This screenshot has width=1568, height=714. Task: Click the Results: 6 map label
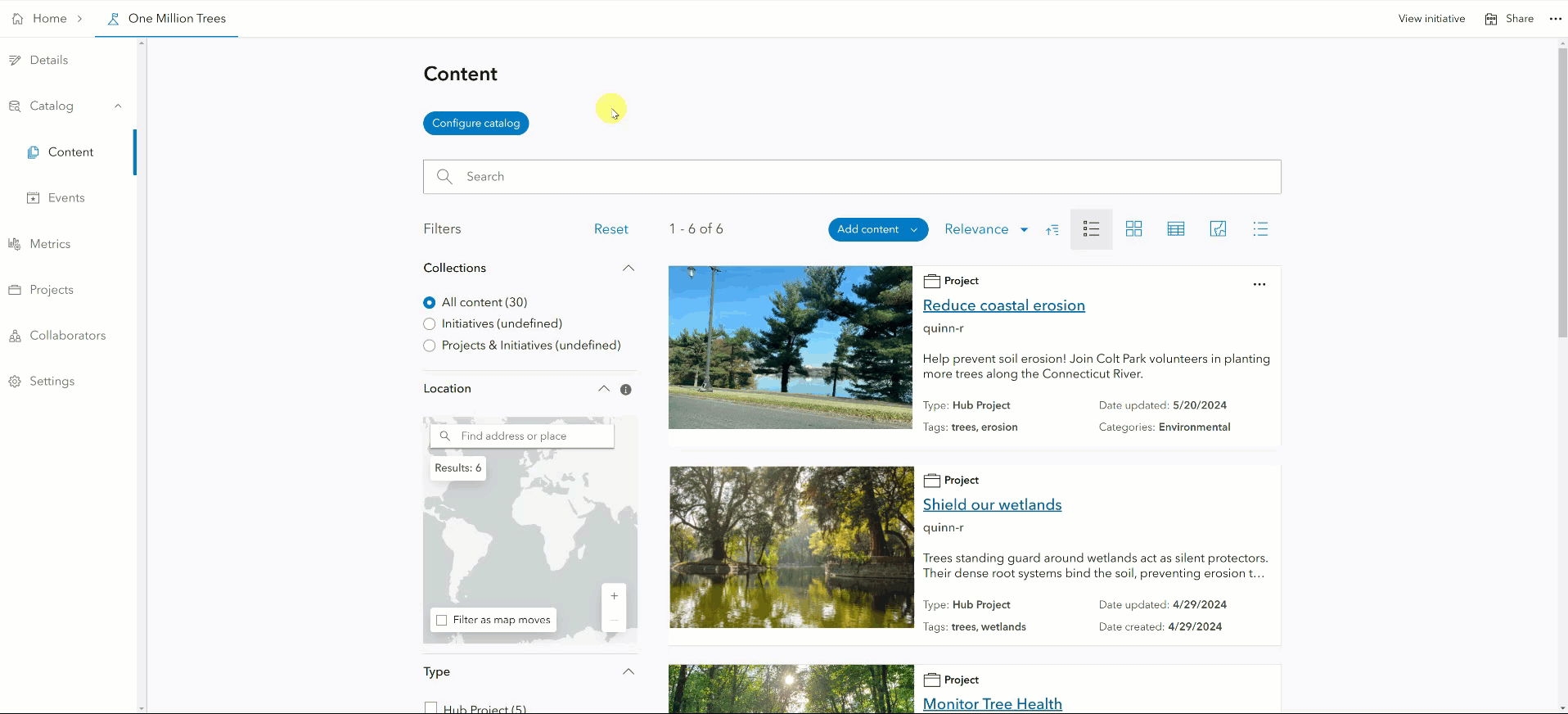click(x=458, y=468)
